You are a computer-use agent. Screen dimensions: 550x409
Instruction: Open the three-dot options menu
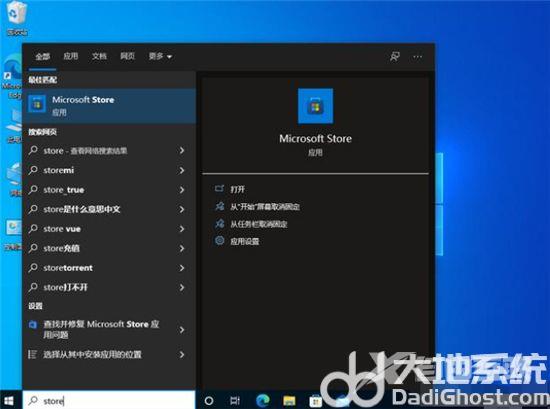click(417, 57)
